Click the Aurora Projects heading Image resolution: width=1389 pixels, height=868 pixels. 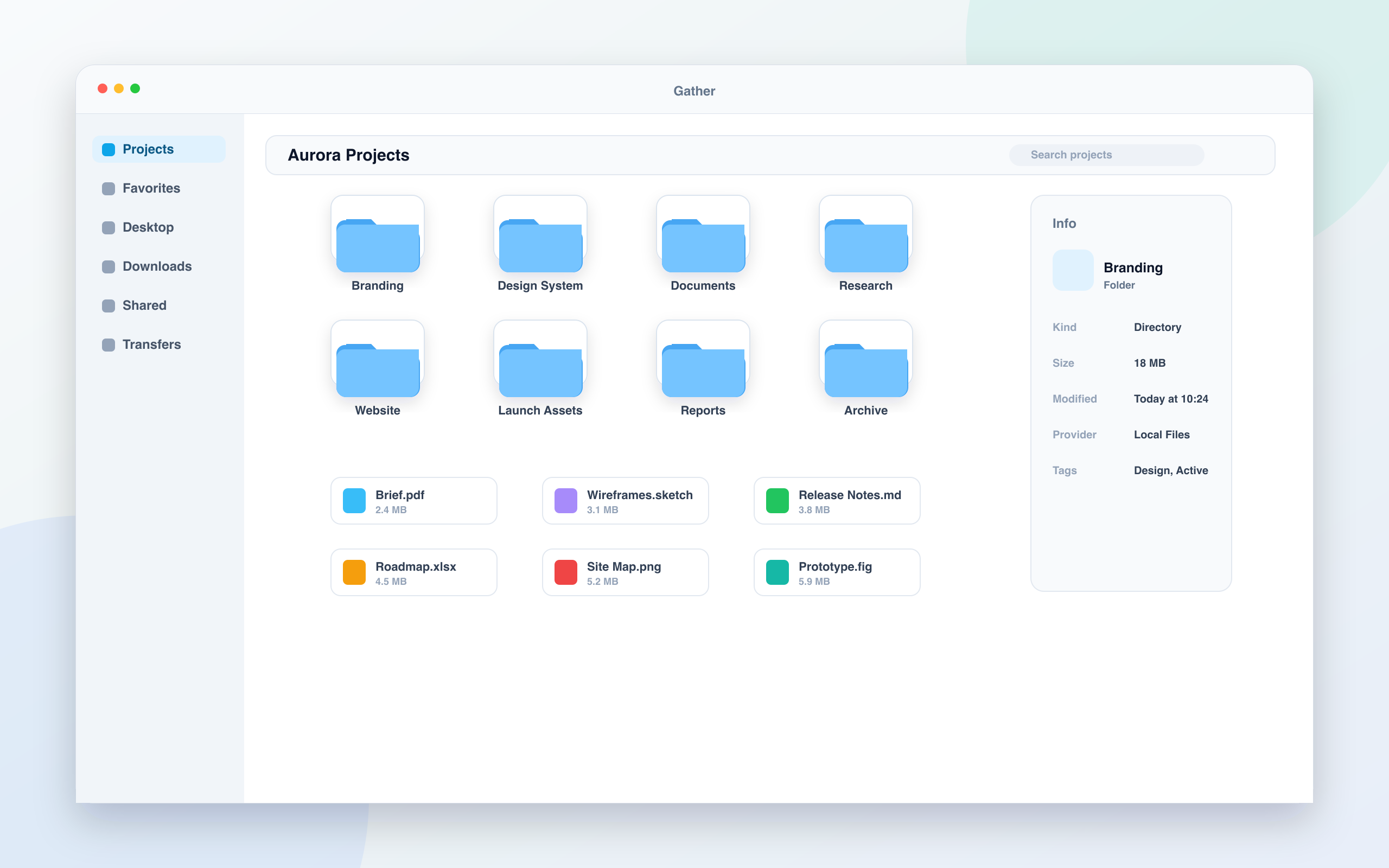point(348,155)
